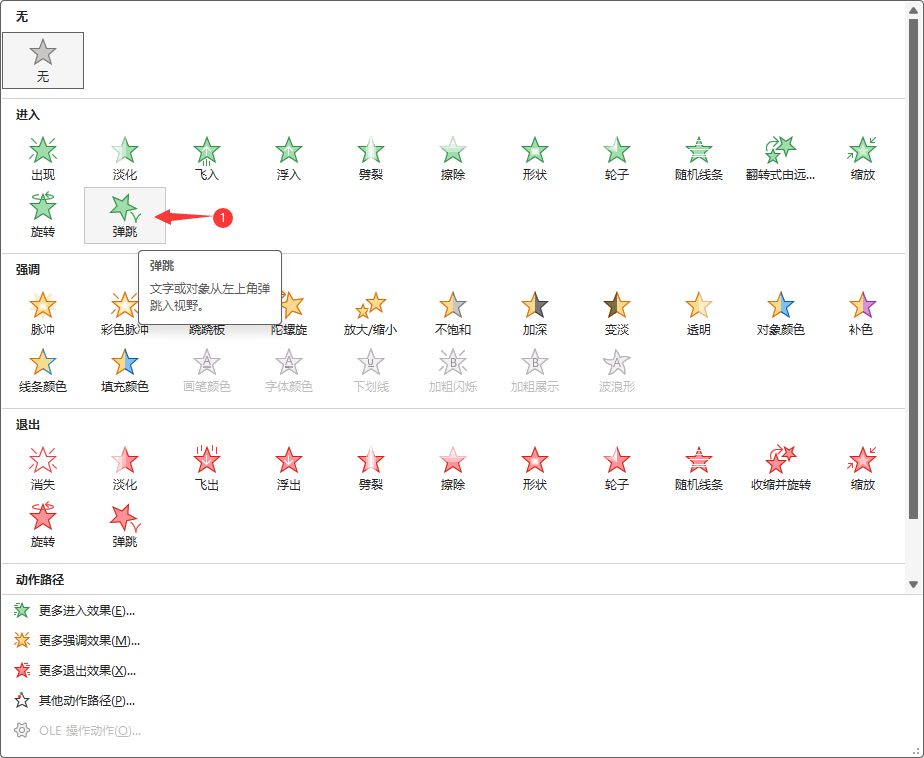Apply the exit 形状 shape effect
The image size is (924, 758).
(534, 469)
